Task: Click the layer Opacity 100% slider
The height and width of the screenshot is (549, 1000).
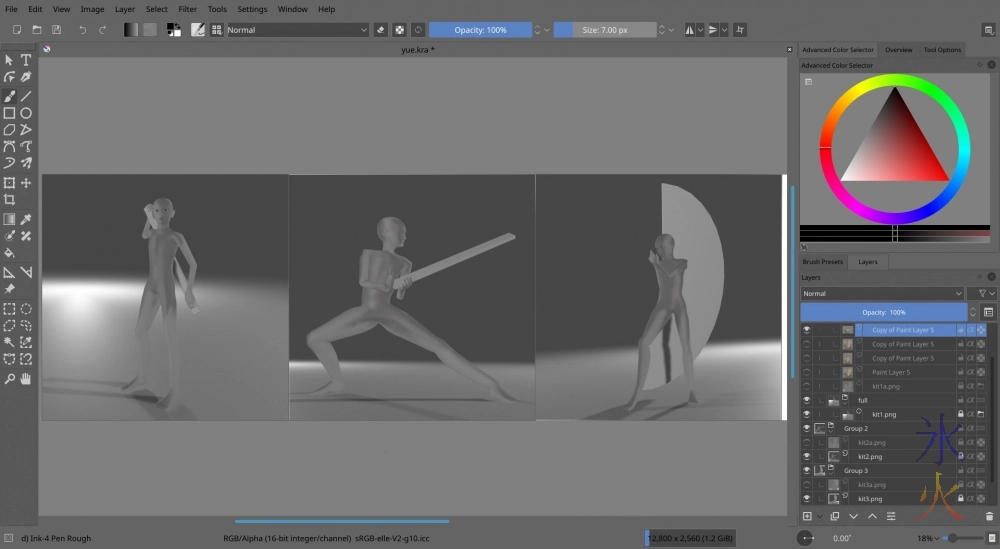Action: tap(884, 312)
